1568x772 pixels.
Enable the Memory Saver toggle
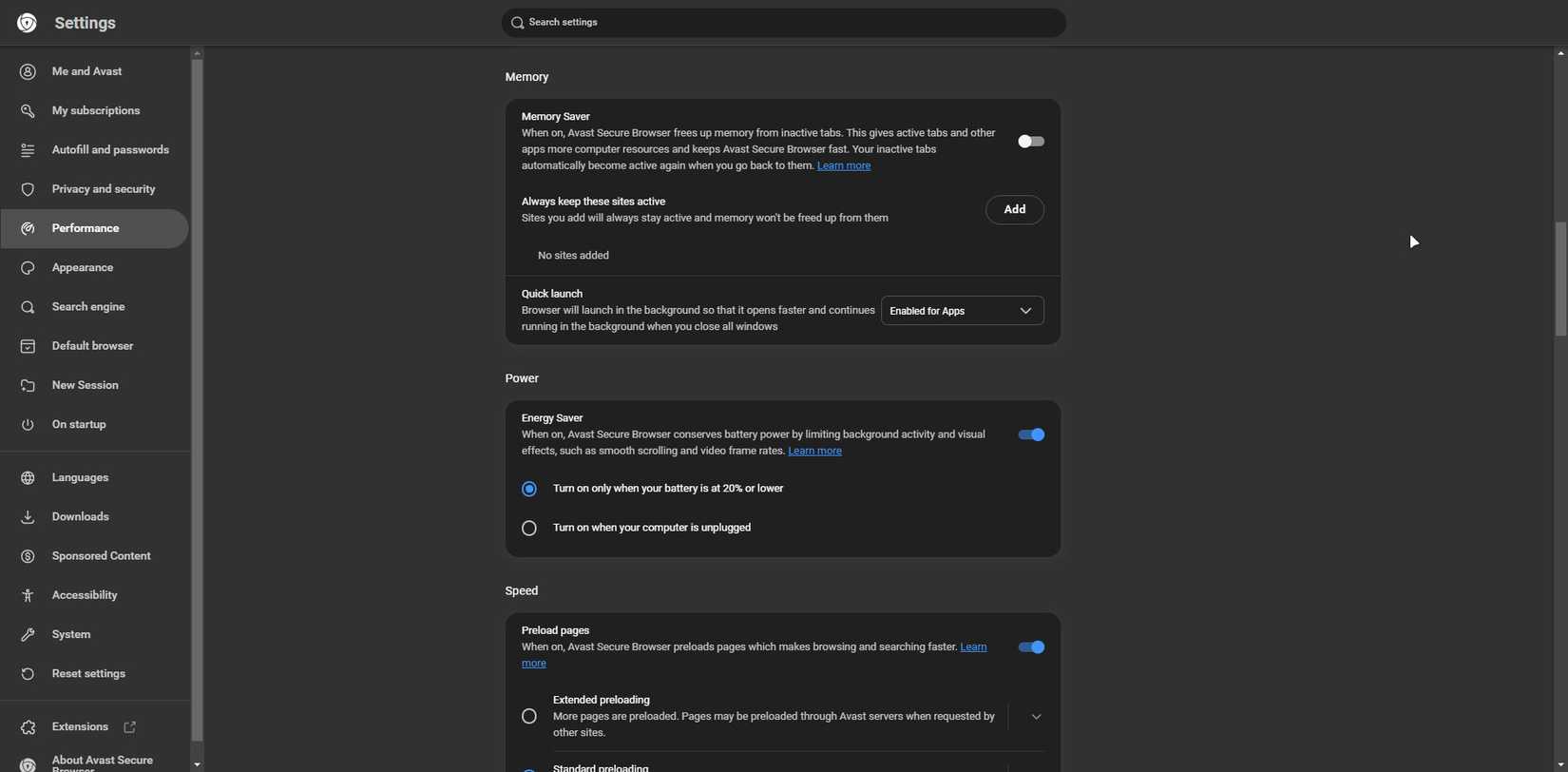click(x=1031, y=142)
